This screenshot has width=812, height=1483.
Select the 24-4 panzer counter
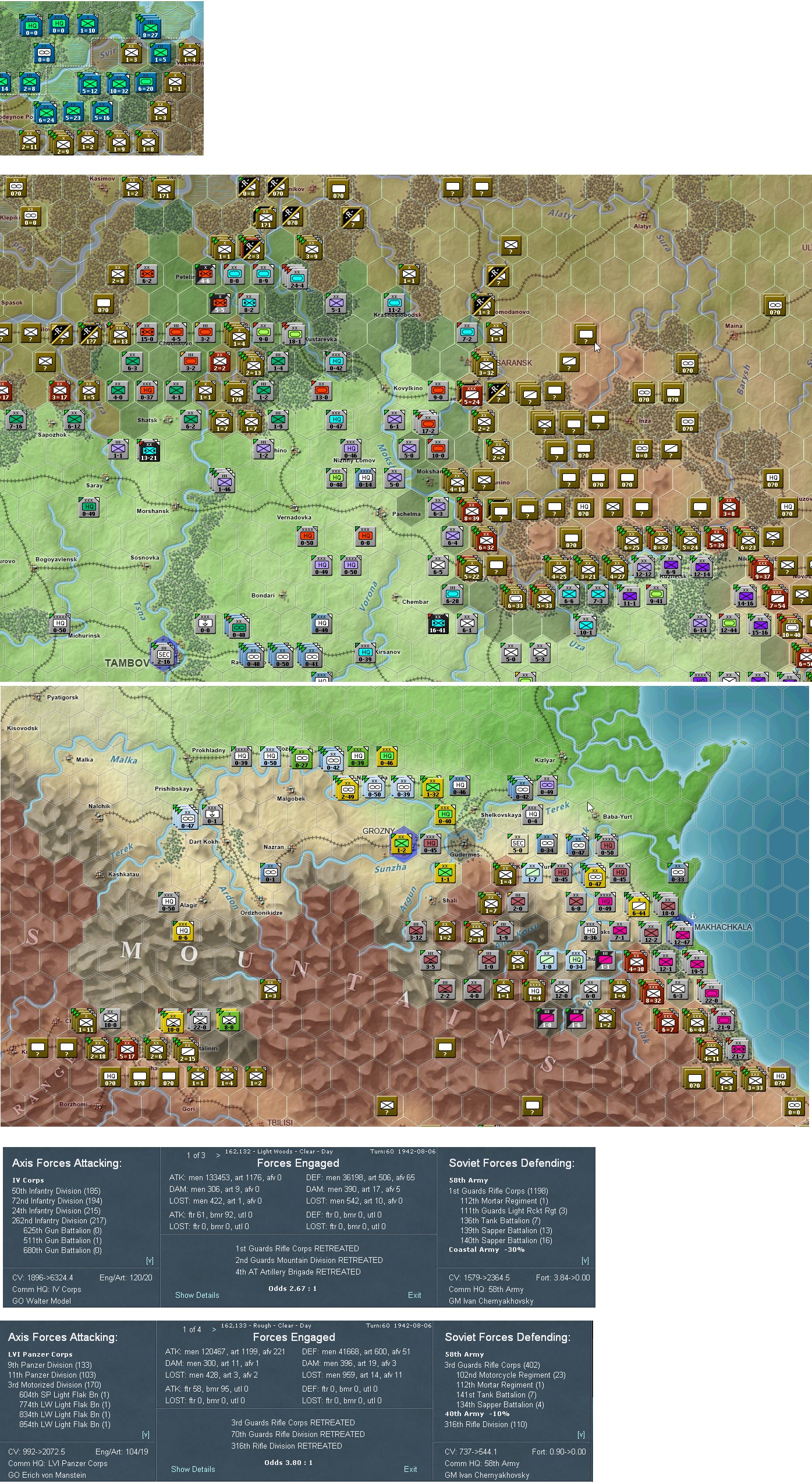coord(297,278)
